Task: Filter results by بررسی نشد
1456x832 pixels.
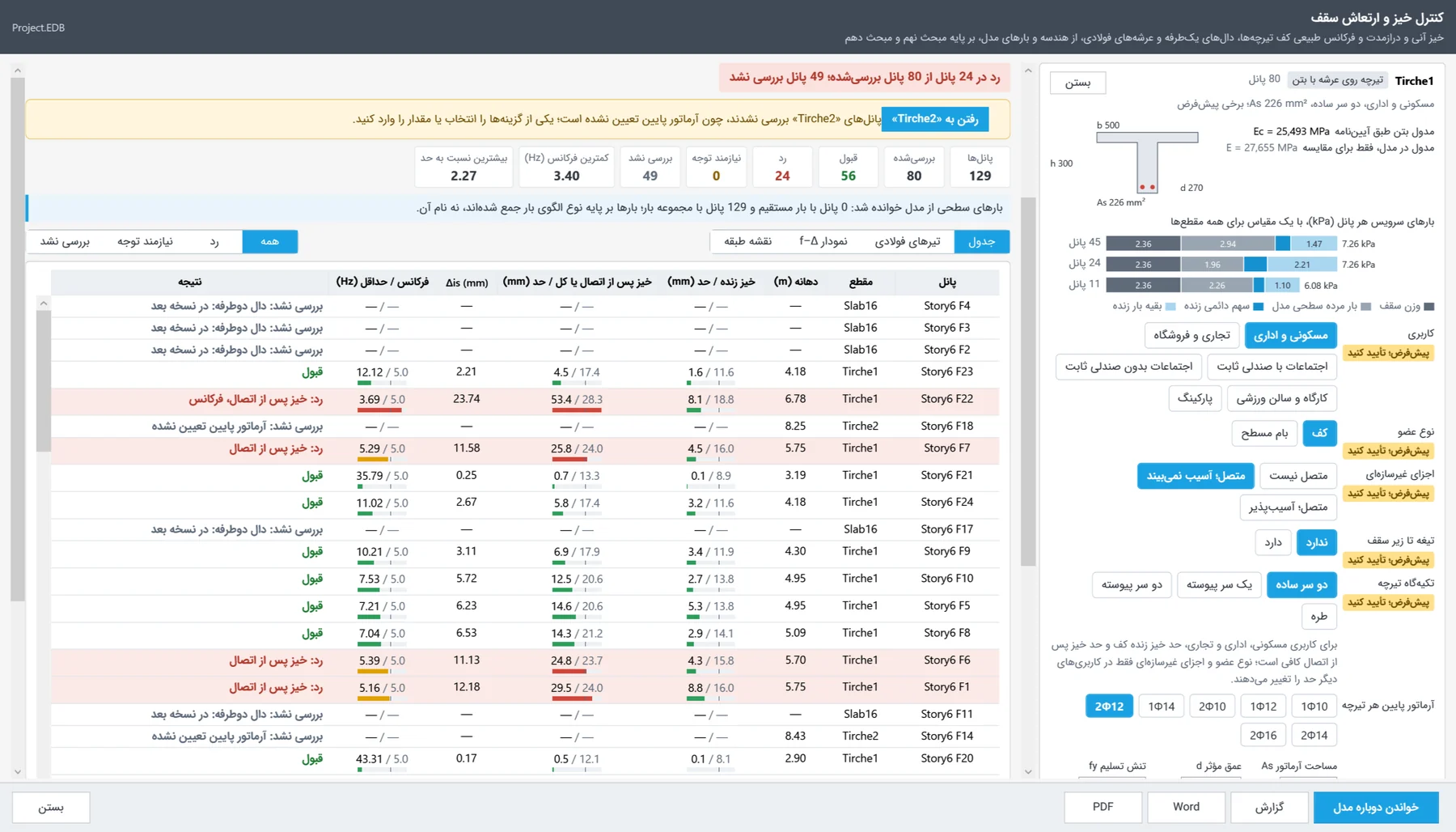Action: tap(65, 241)
